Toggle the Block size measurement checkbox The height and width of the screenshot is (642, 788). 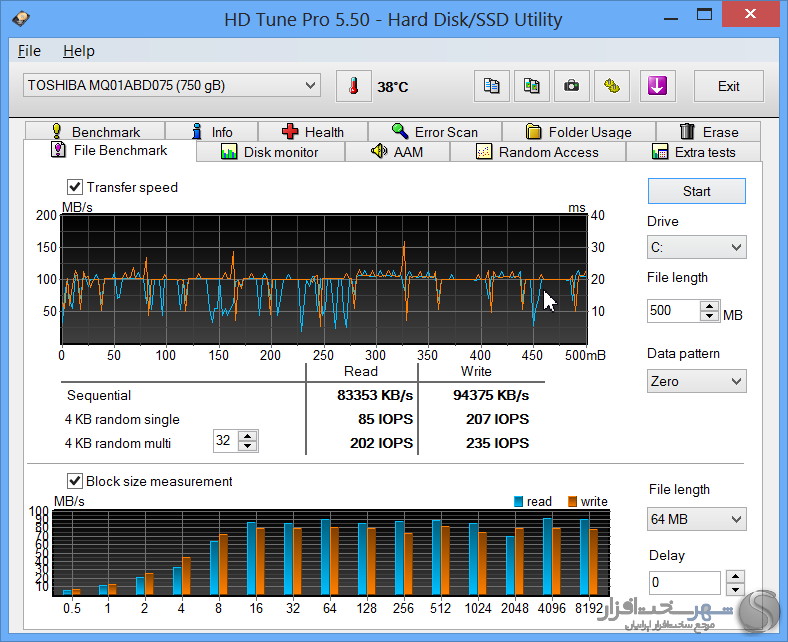point(75,481)
